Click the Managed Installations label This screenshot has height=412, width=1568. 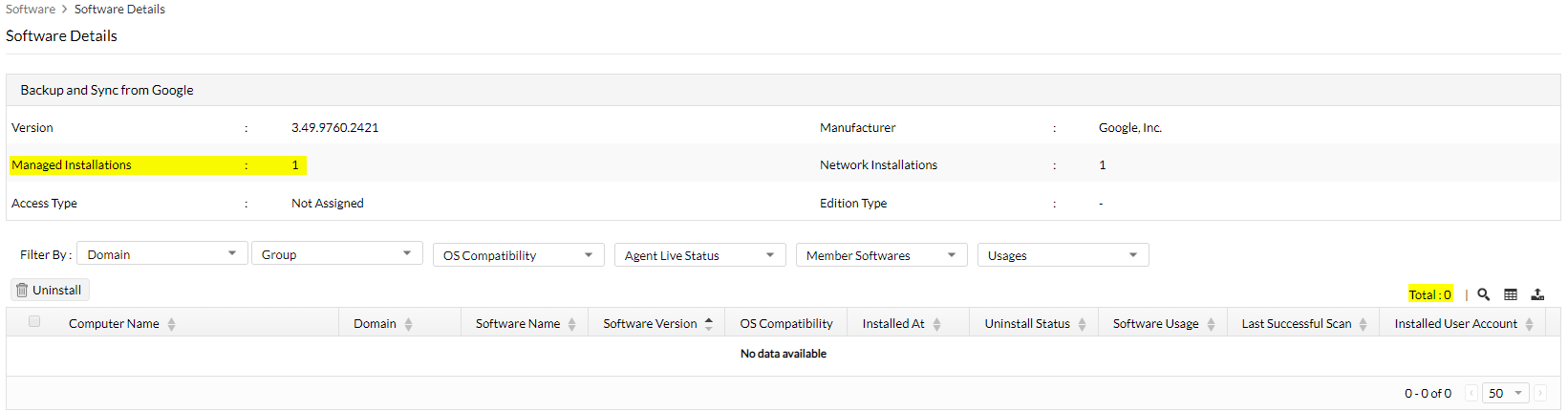(72, 164)
